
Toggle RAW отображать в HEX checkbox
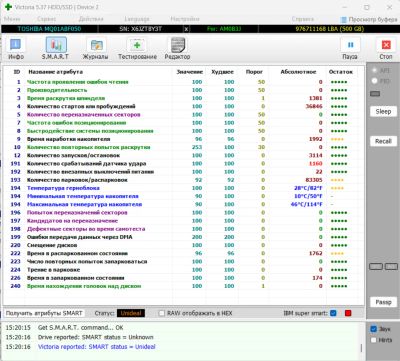click(x=162, y=313)
